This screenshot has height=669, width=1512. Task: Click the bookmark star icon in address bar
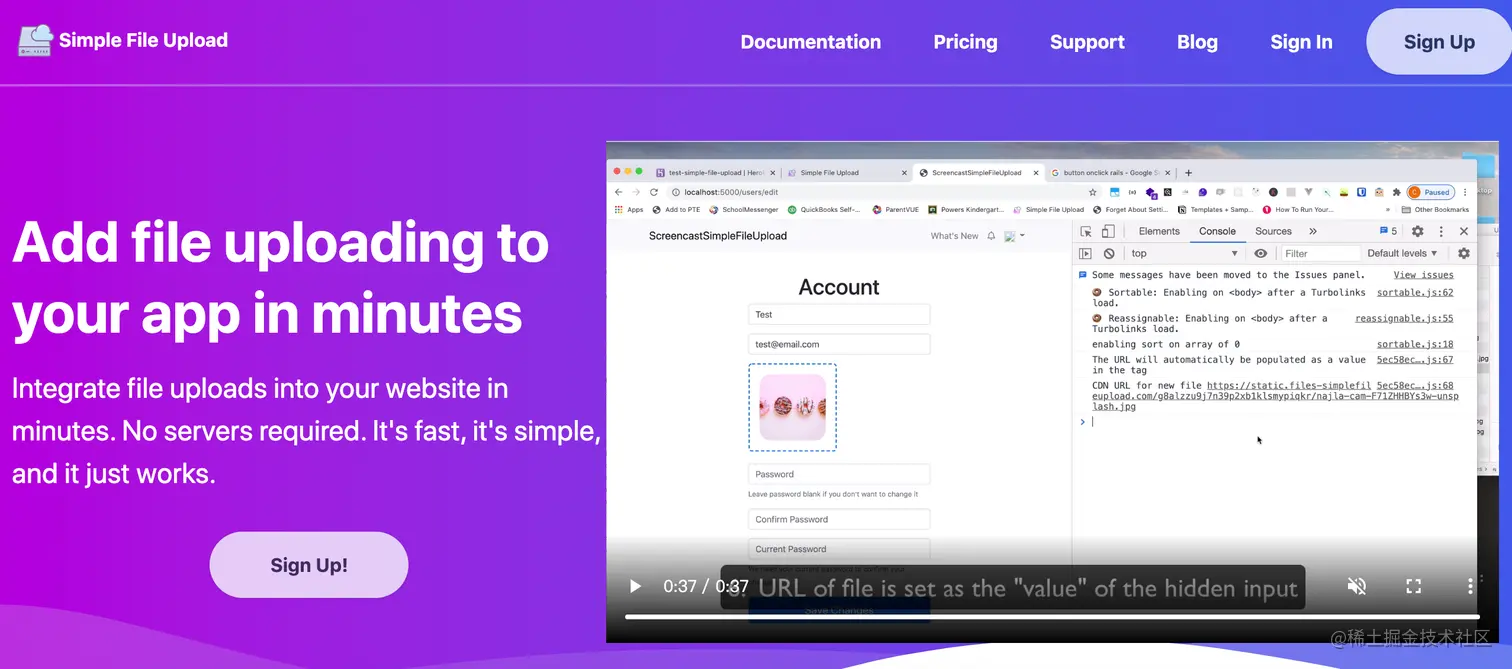[1093, 192]
